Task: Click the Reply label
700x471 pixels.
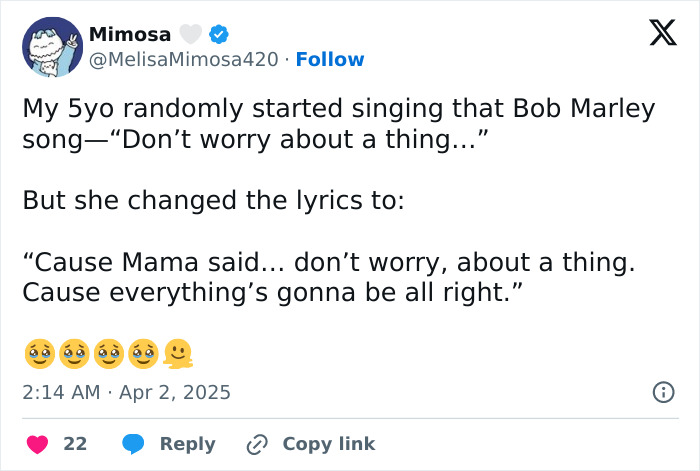Action: [187, 444]
